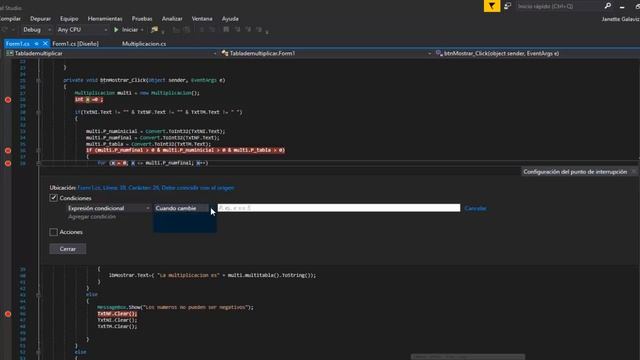640x360 pixels.
Task: Toggle the Condiciones checkbox
Action: pyautogui.click(x=53, y=198)
